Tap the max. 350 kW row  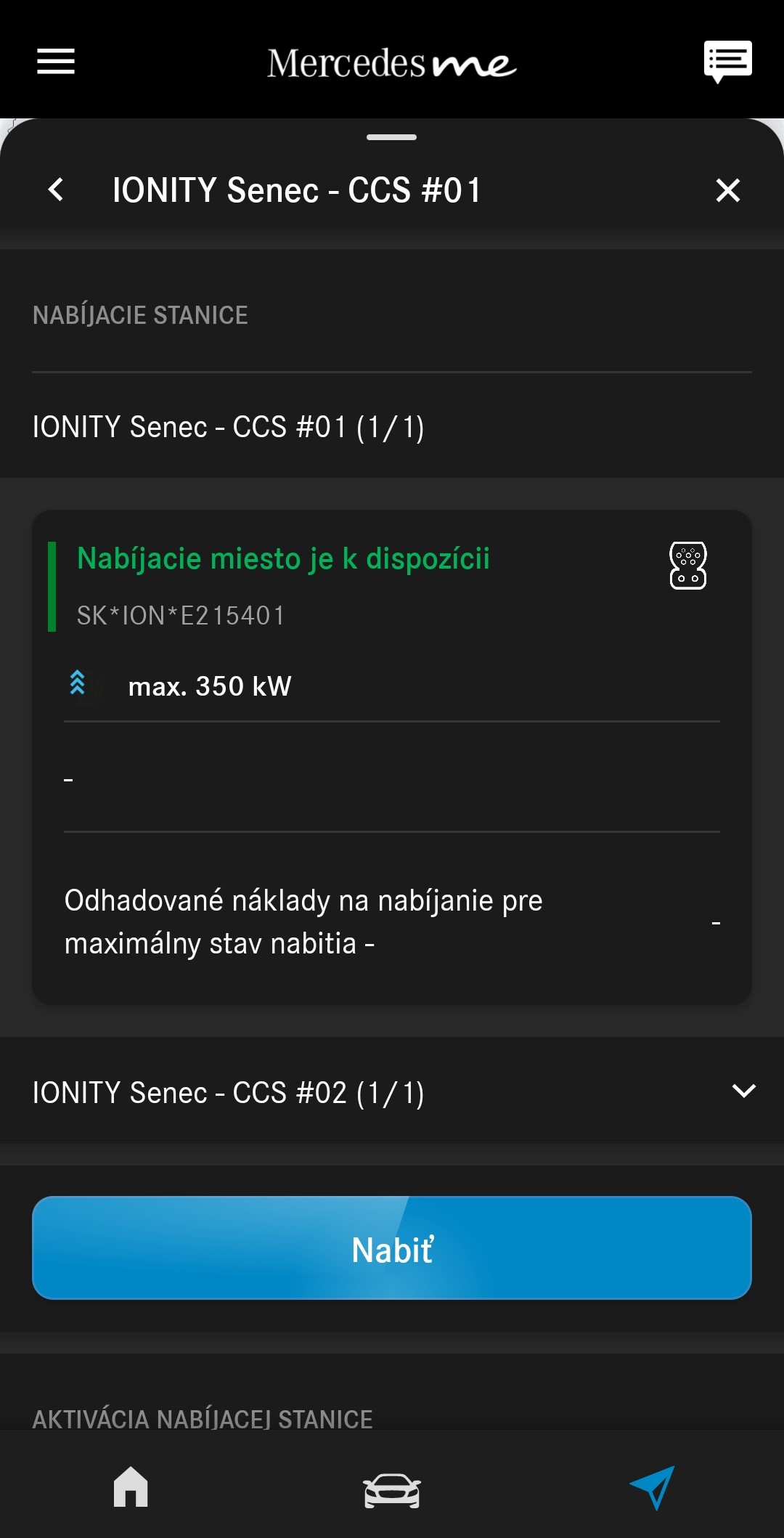tap(210, 686)
